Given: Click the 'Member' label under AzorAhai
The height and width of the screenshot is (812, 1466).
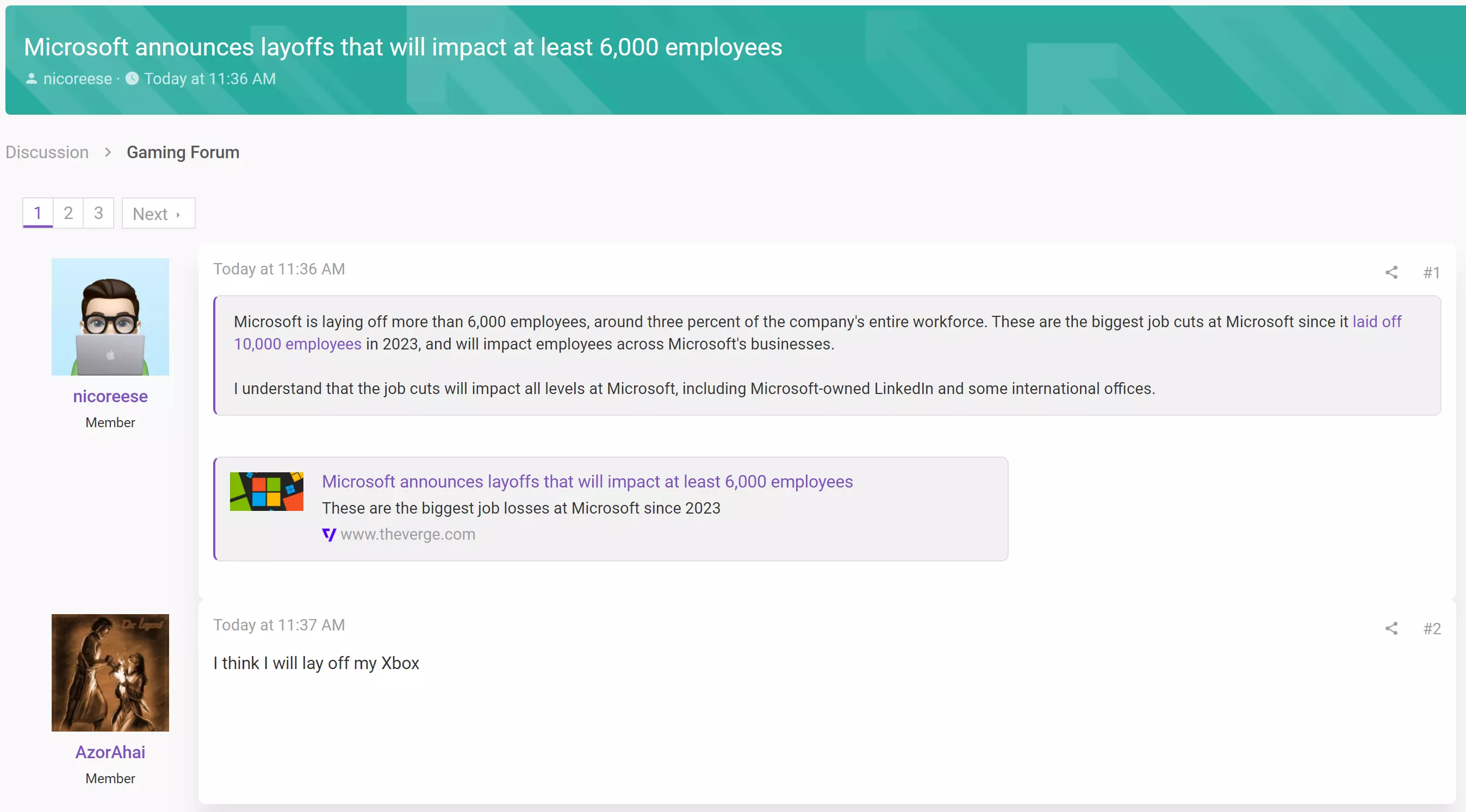Looking at the screenshot, I should [x=110, y=778].
